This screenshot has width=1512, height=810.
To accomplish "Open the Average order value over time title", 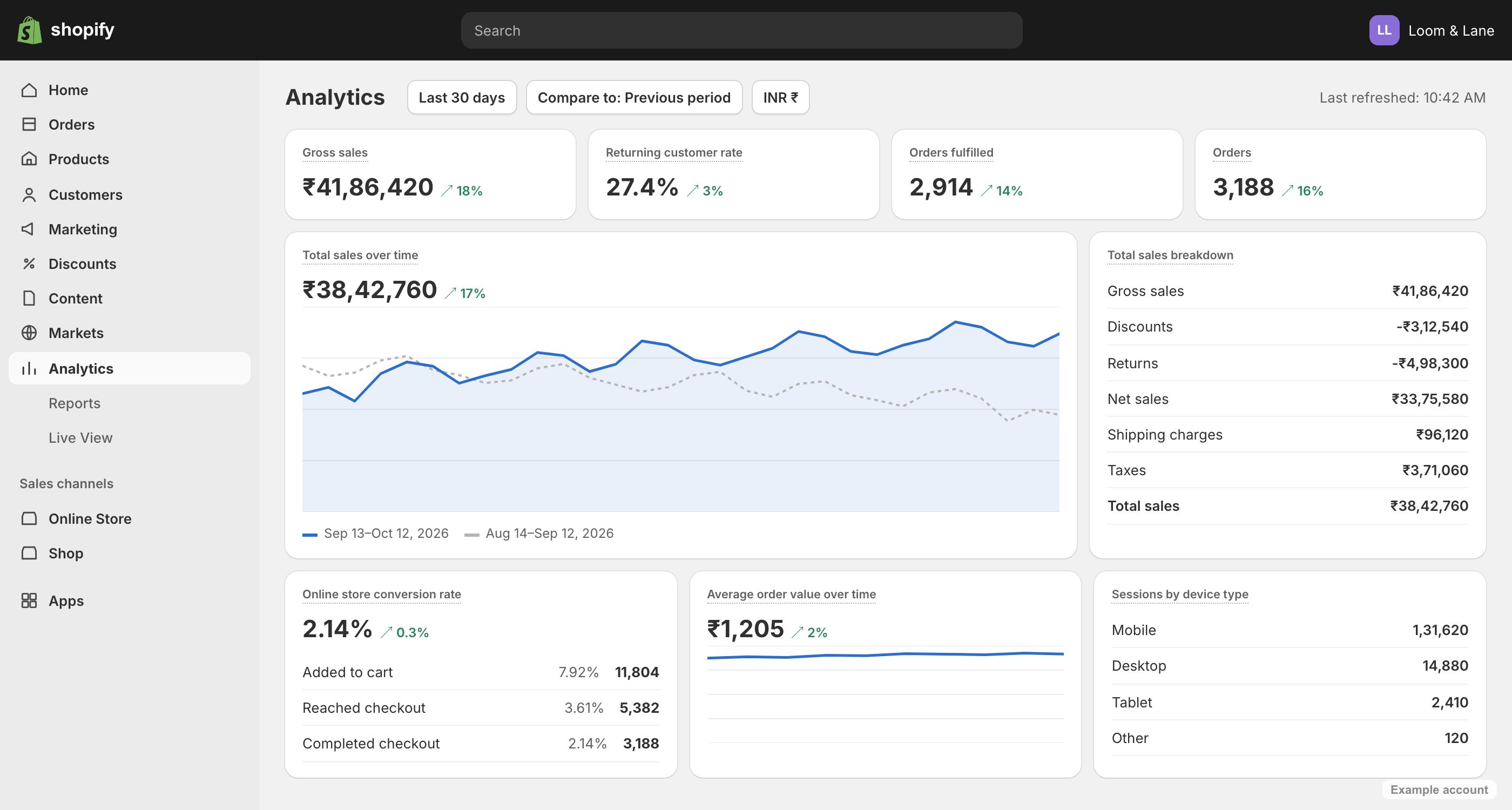I will [791, 594].
